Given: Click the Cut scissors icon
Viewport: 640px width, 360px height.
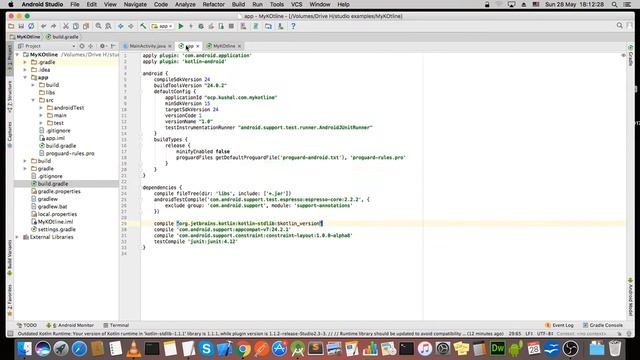Looking at the screenshot, I should [66, 26].
